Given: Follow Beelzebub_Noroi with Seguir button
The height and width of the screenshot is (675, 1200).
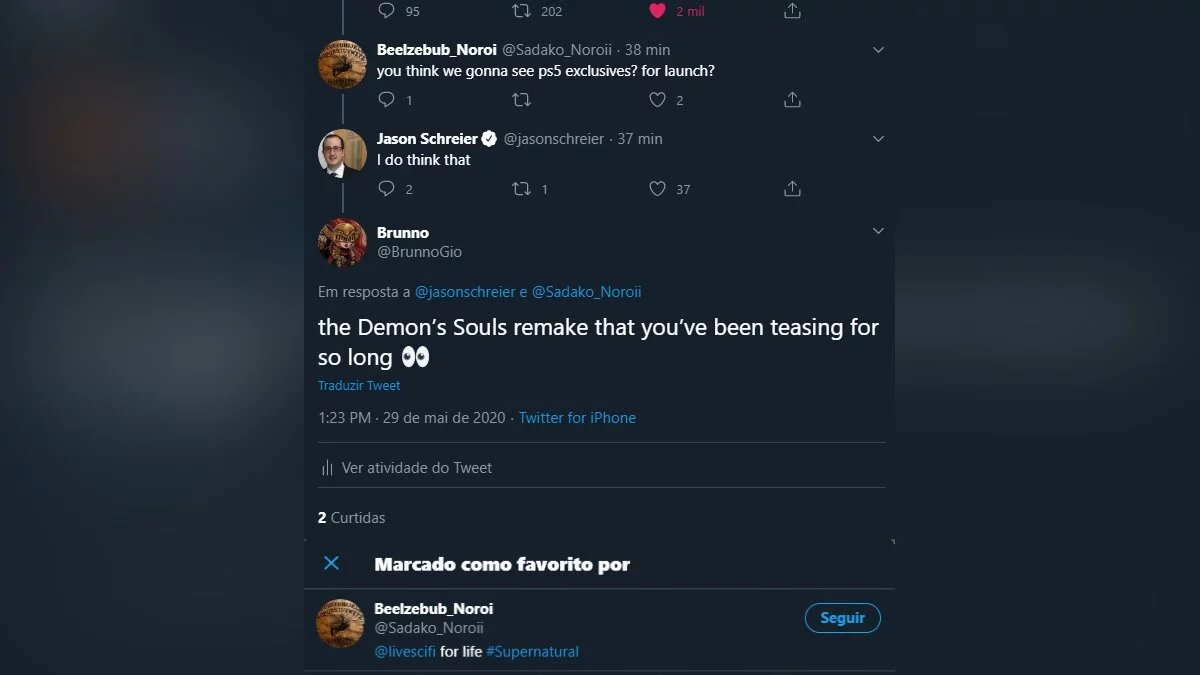Looking at the screenshot, I should (x=842, y=618).
